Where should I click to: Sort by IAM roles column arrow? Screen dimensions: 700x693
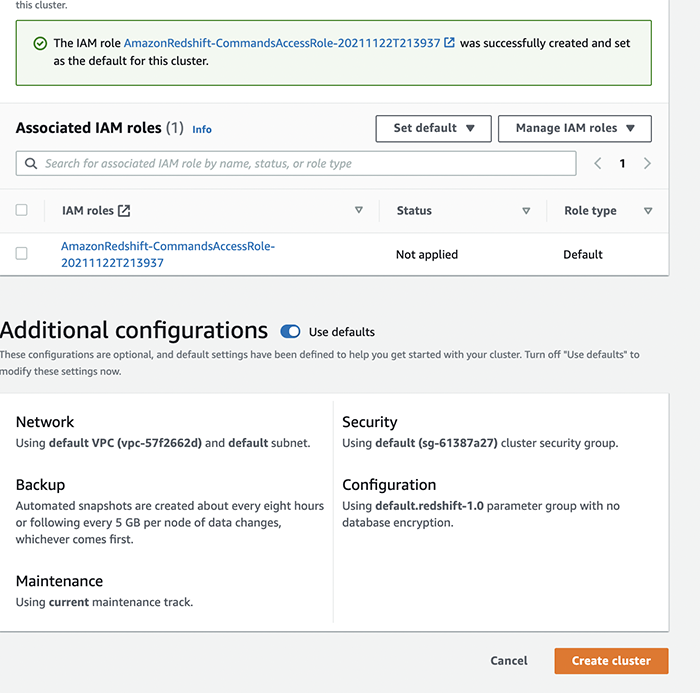click(x=359, y=211)
